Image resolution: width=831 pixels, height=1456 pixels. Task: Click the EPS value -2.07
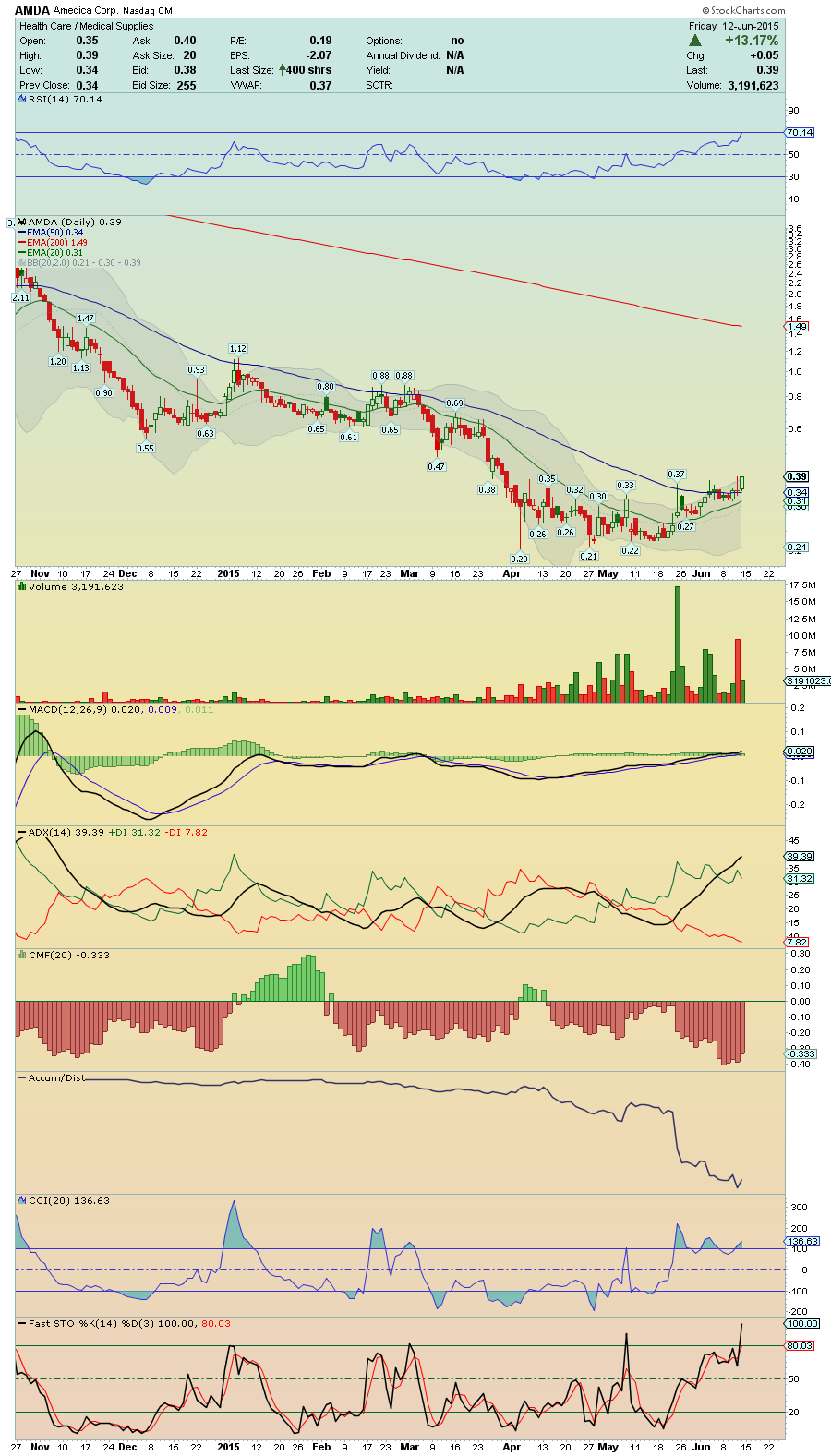(319, 55)
